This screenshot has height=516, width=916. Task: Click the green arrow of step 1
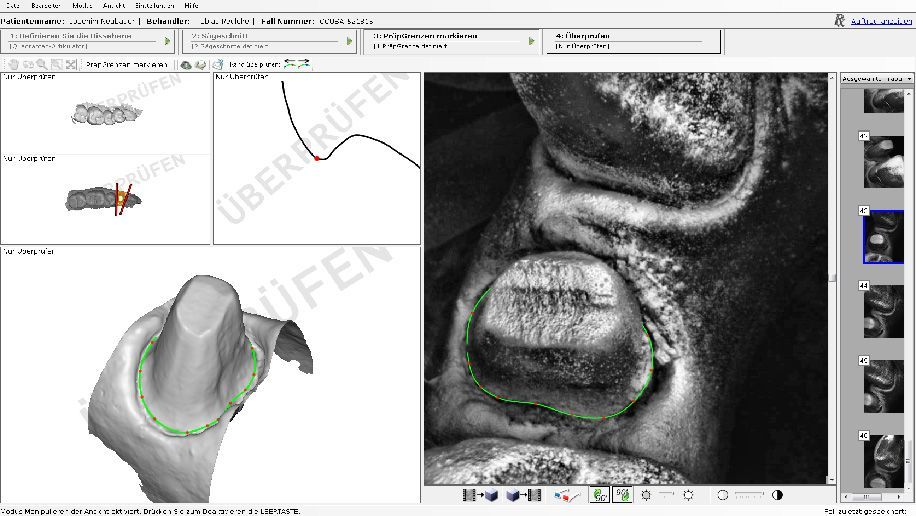coord(168,41)
